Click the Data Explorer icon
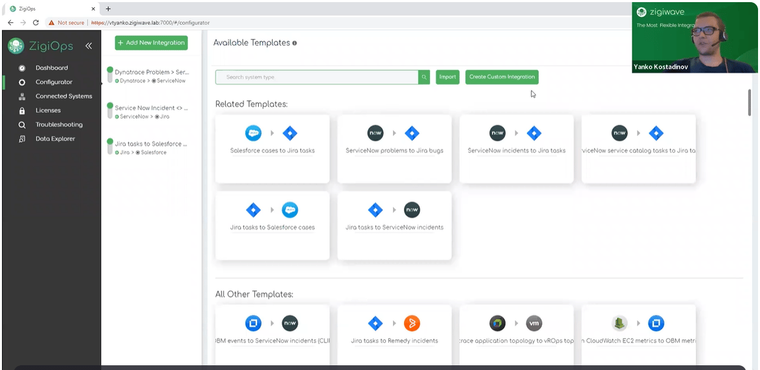This screenshot has height=370, width=760. (22, 139)
